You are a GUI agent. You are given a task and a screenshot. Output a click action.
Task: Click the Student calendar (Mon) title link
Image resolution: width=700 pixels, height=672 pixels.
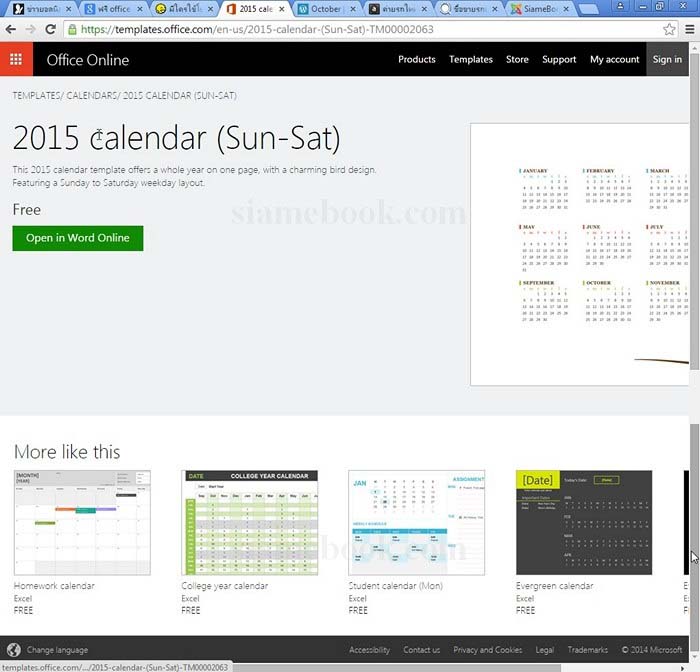click(x=396, y=585)
